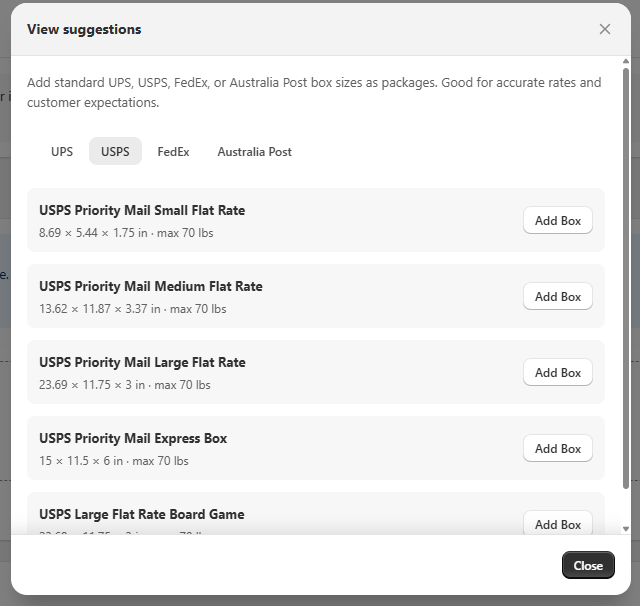Click the View suggestions heading
640x606 pixels.
[84, 30]
